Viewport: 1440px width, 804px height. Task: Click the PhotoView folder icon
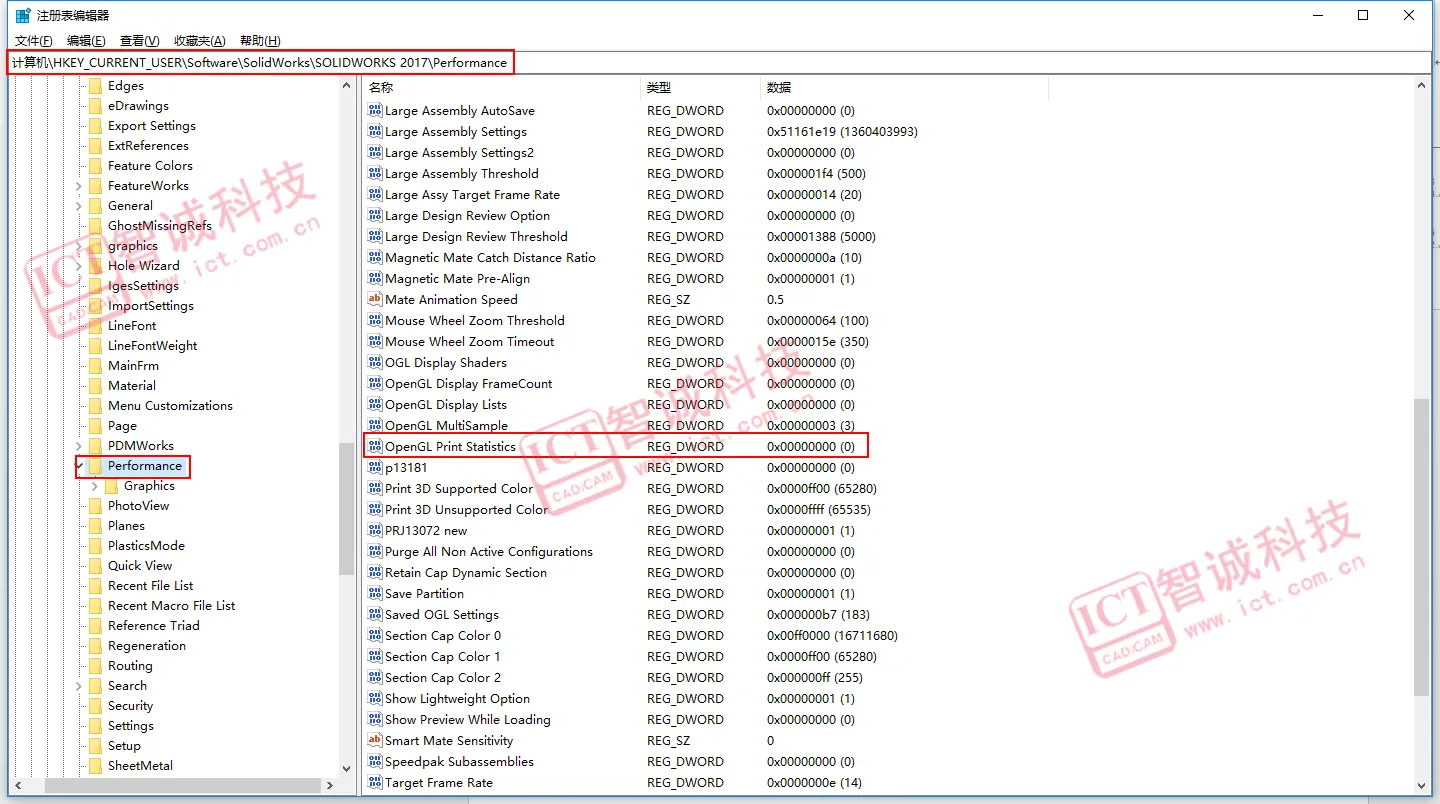coord(95,506)
